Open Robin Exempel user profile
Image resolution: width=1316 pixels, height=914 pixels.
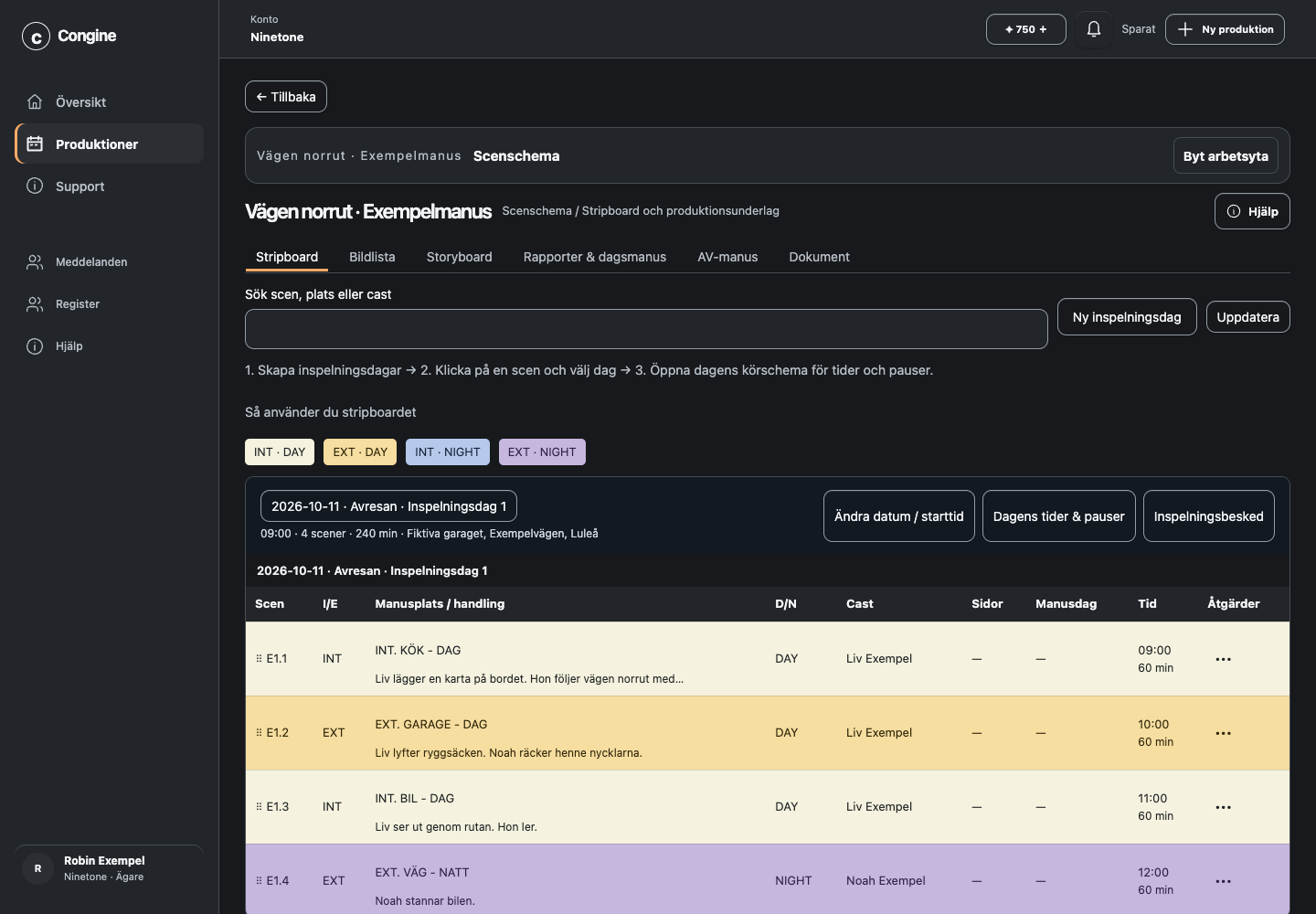point(109,868)
